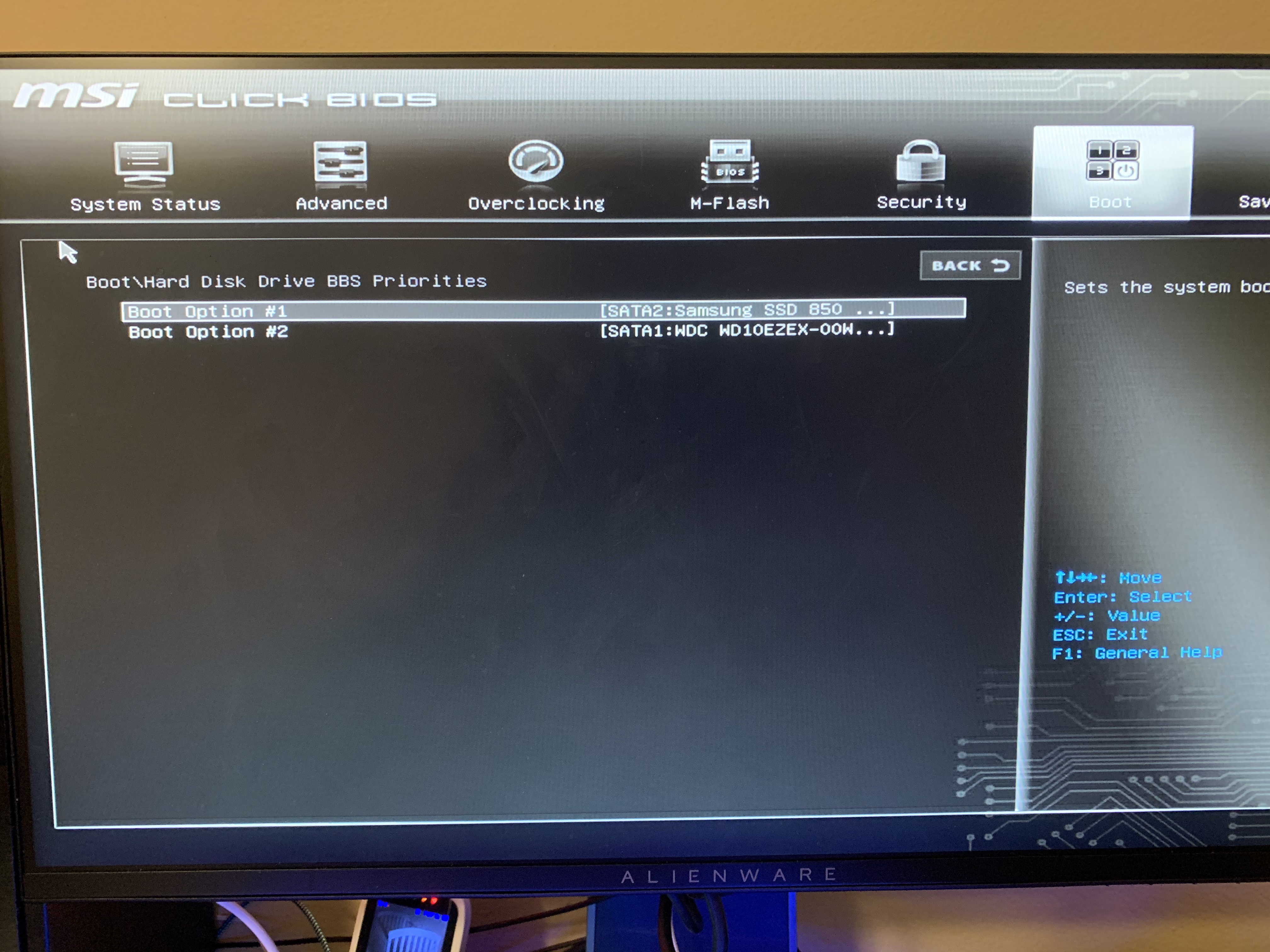Click the Move arrows key hint

pos(1108,577)
